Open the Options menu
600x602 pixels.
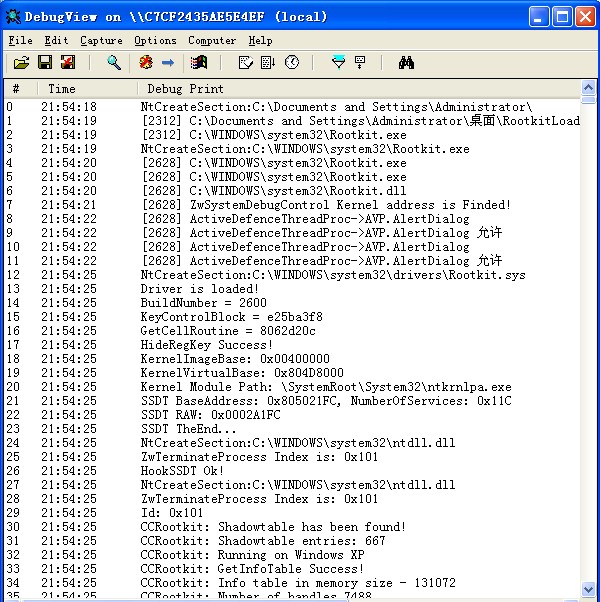(155, 40)
